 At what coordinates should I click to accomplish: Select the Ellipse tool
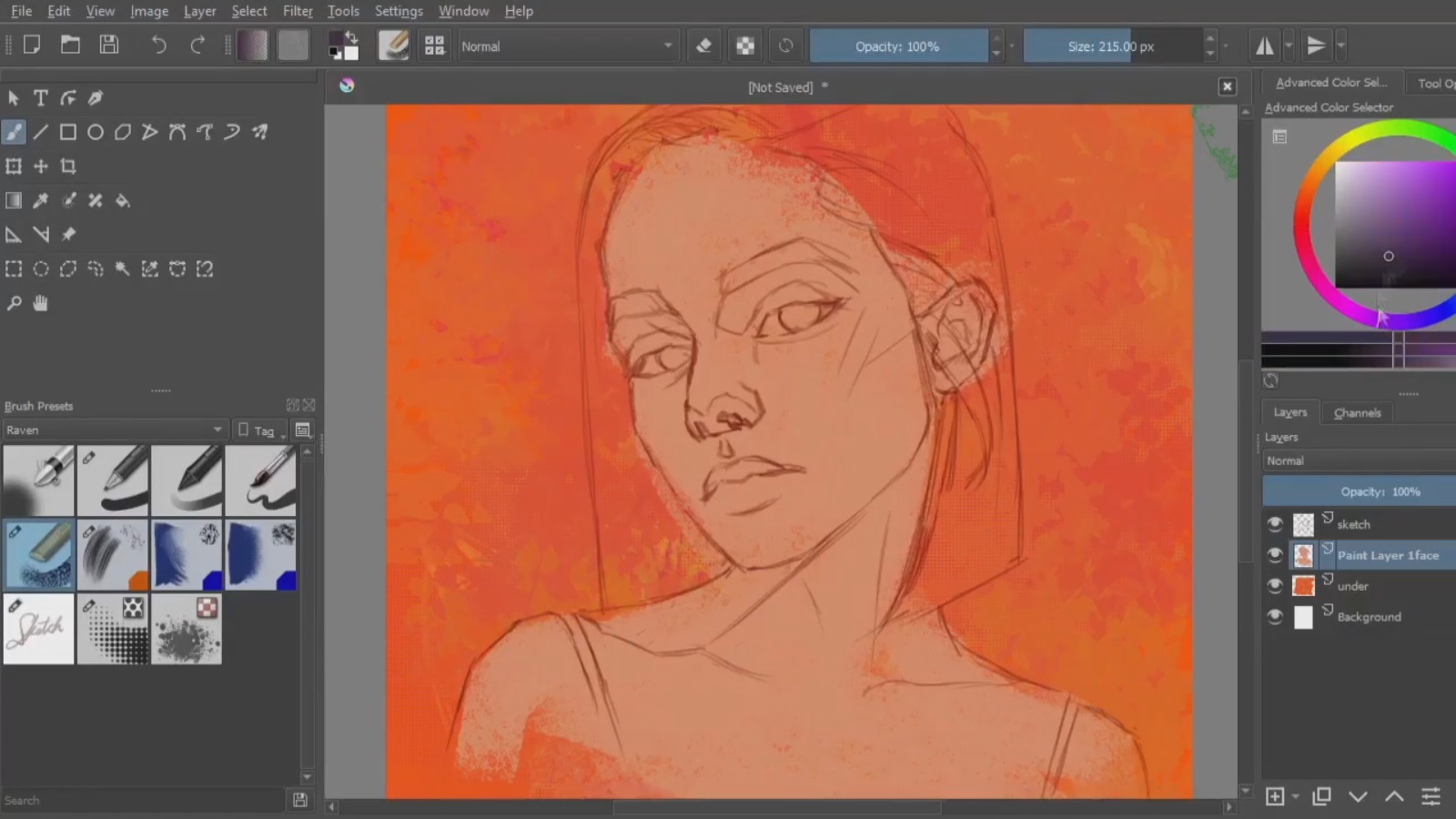[96, 132]
